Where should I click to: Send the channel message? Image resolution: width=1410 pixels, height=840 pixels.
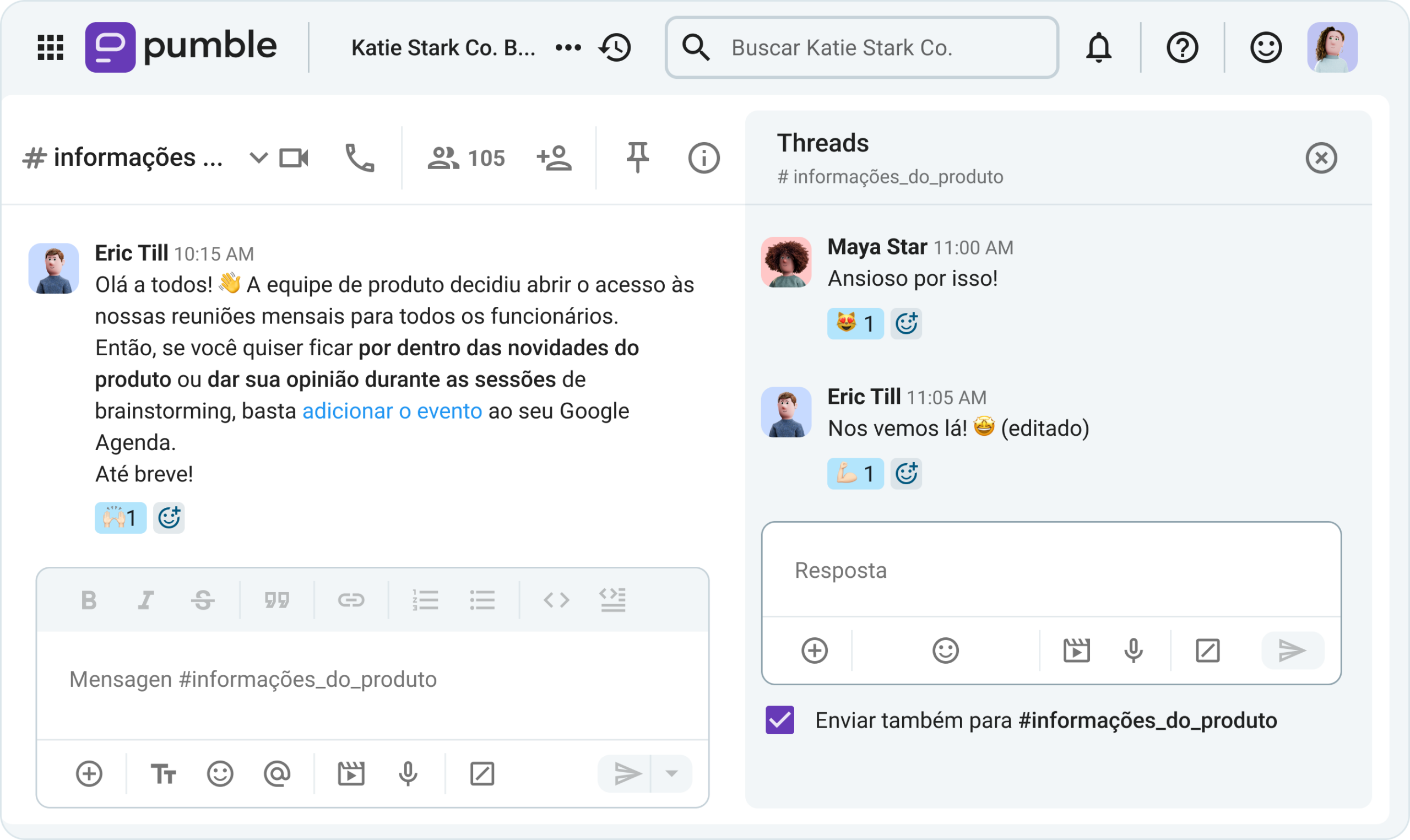click(x=625, y=774)
